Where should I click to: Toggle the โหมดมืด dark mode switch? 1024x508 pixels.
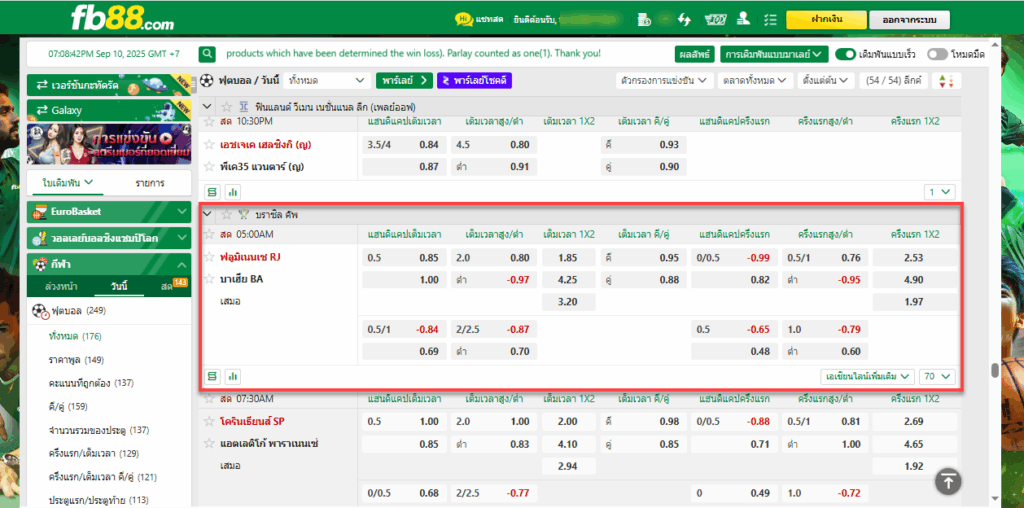937,54
